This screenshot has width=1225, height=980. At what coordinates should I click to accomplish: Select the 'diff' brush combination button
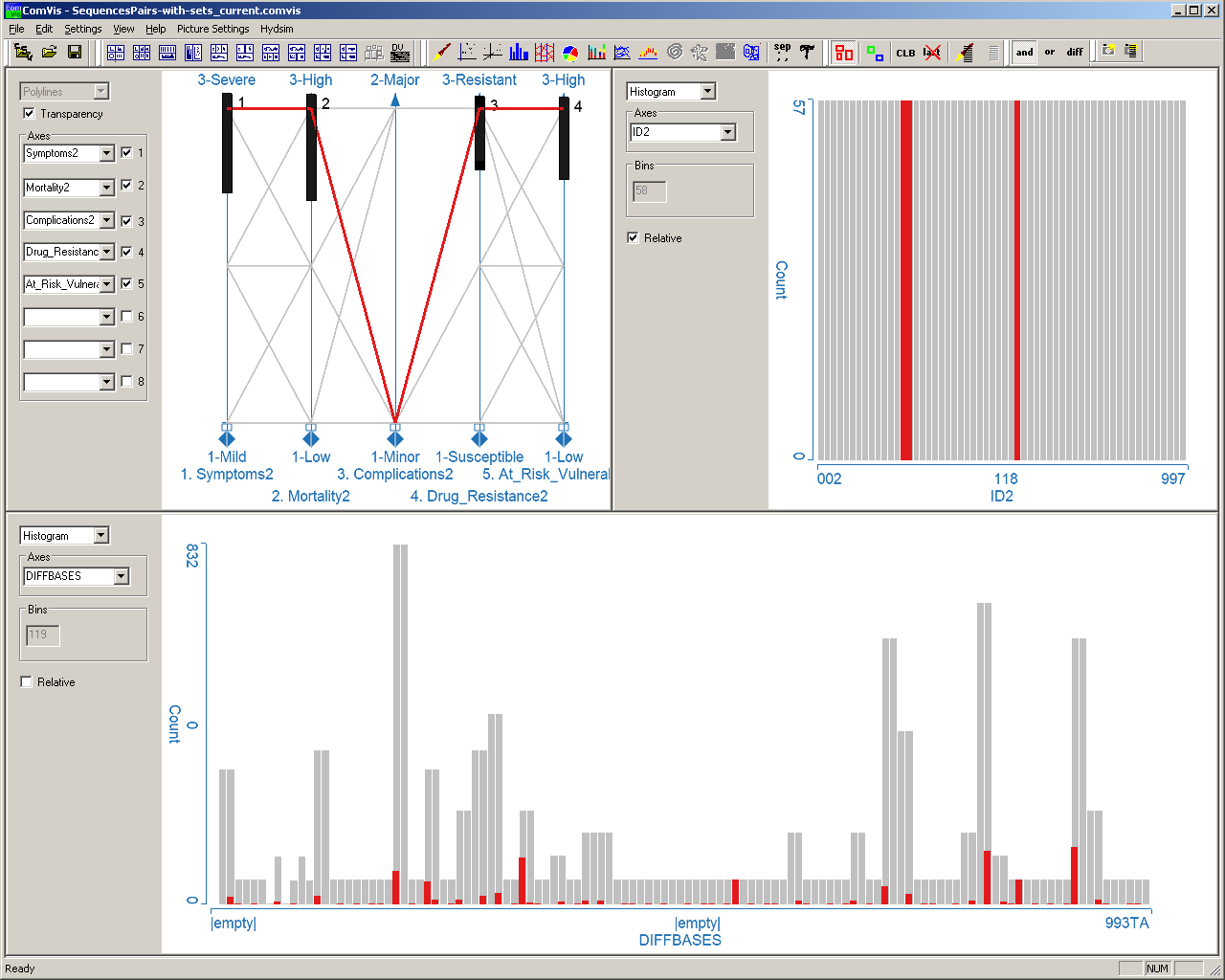[x=1075, y=52]
